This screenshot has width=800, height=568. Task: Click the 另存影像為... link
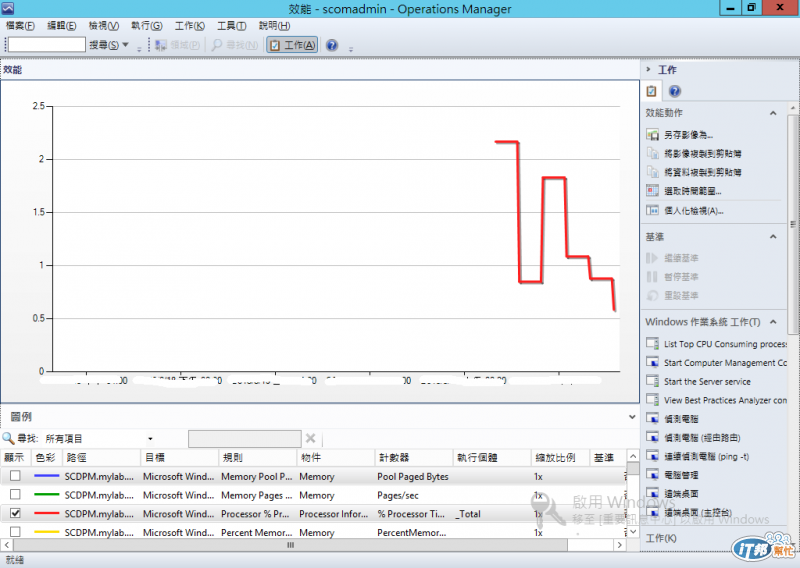[688, 135]
